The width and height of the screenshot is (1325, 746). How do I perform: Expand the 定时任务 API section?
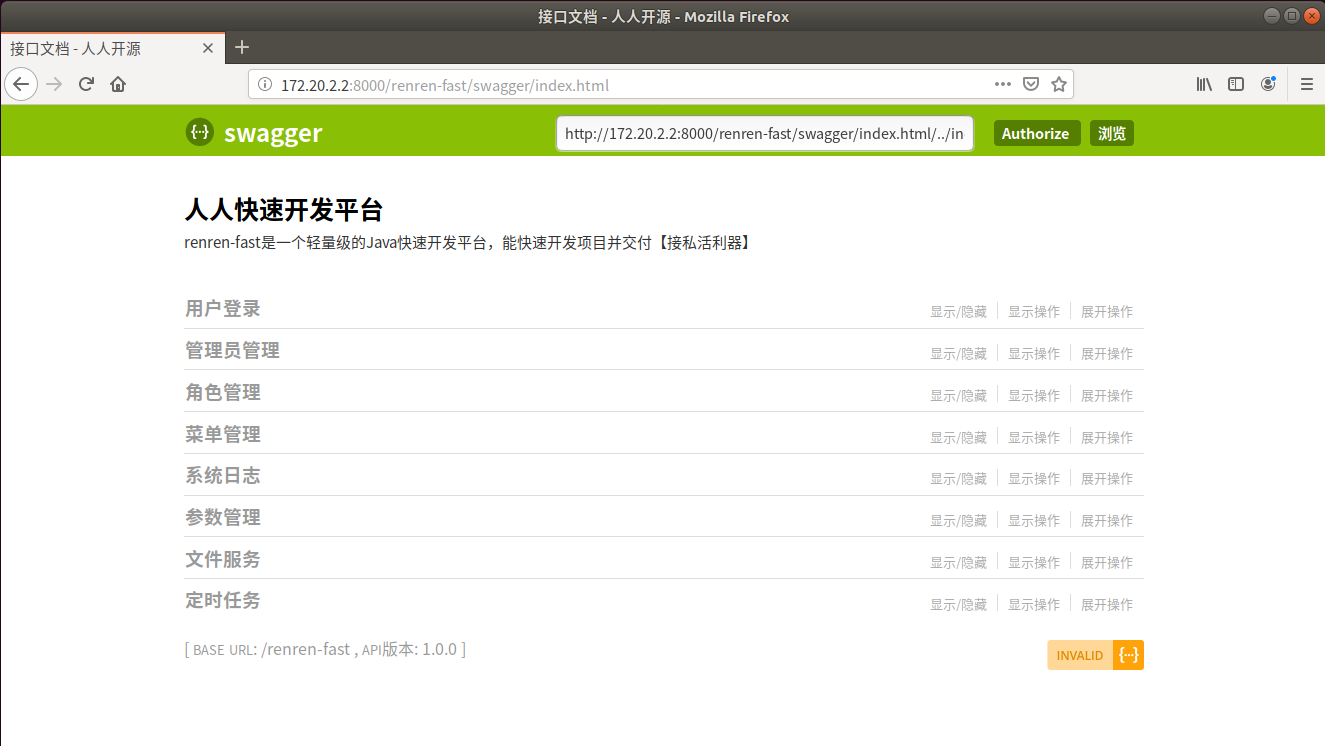coord(222,600)
